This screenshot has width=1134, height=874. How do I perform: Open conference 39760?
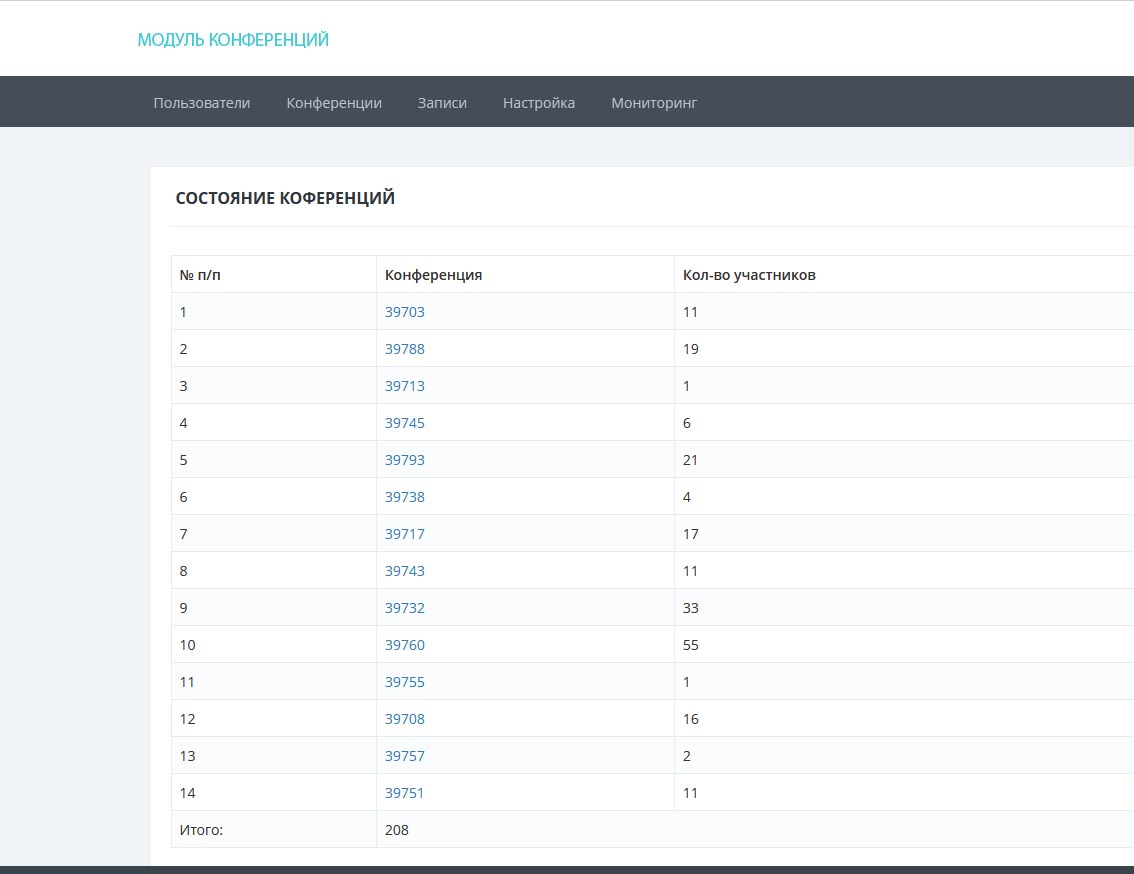(x=404, y=645)
